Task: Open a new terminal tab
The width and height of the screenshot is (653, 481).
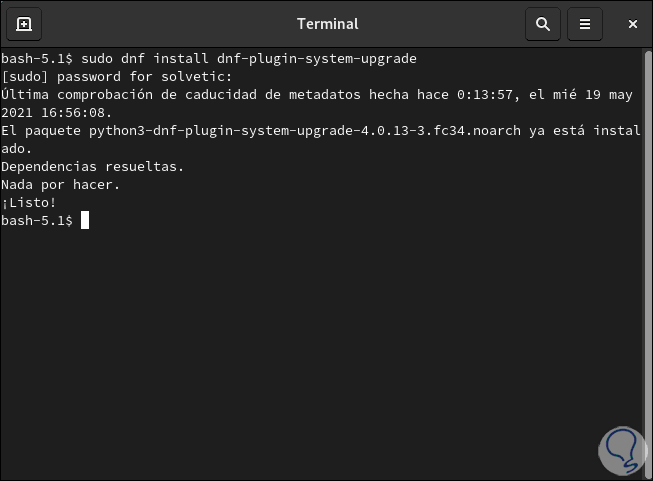Action: [x=24, y=24]
